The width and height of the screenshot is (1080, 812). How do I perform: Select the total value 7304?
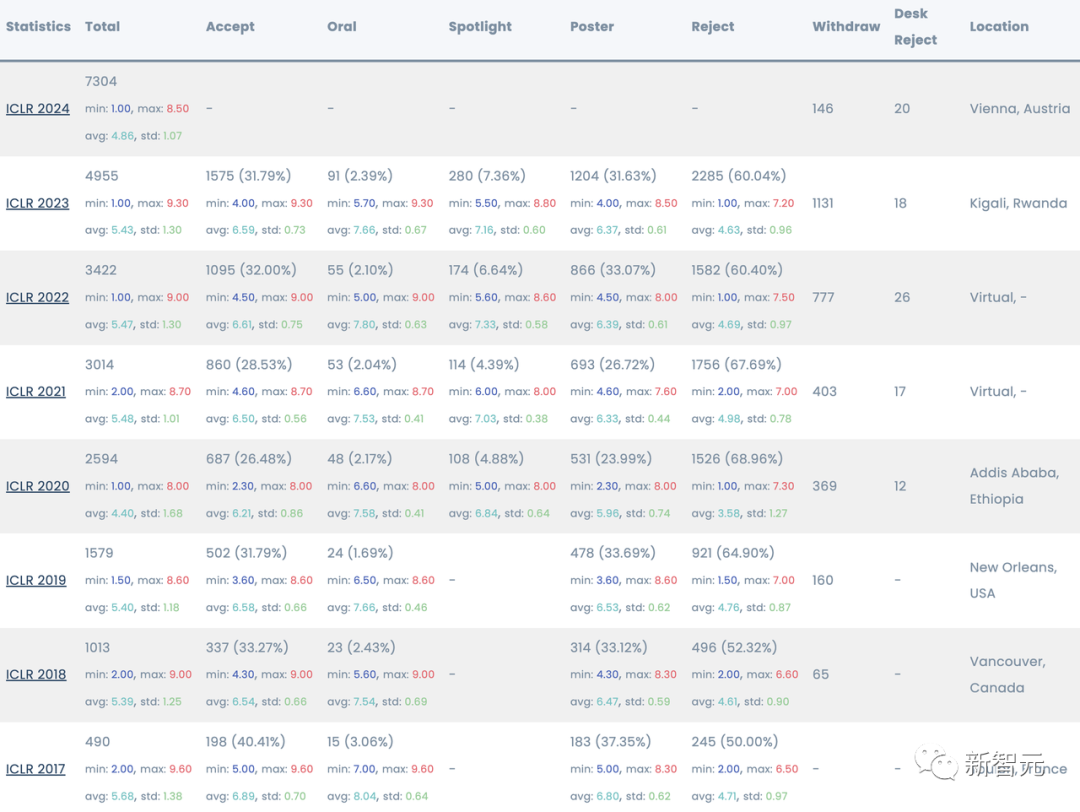[101, 81]
